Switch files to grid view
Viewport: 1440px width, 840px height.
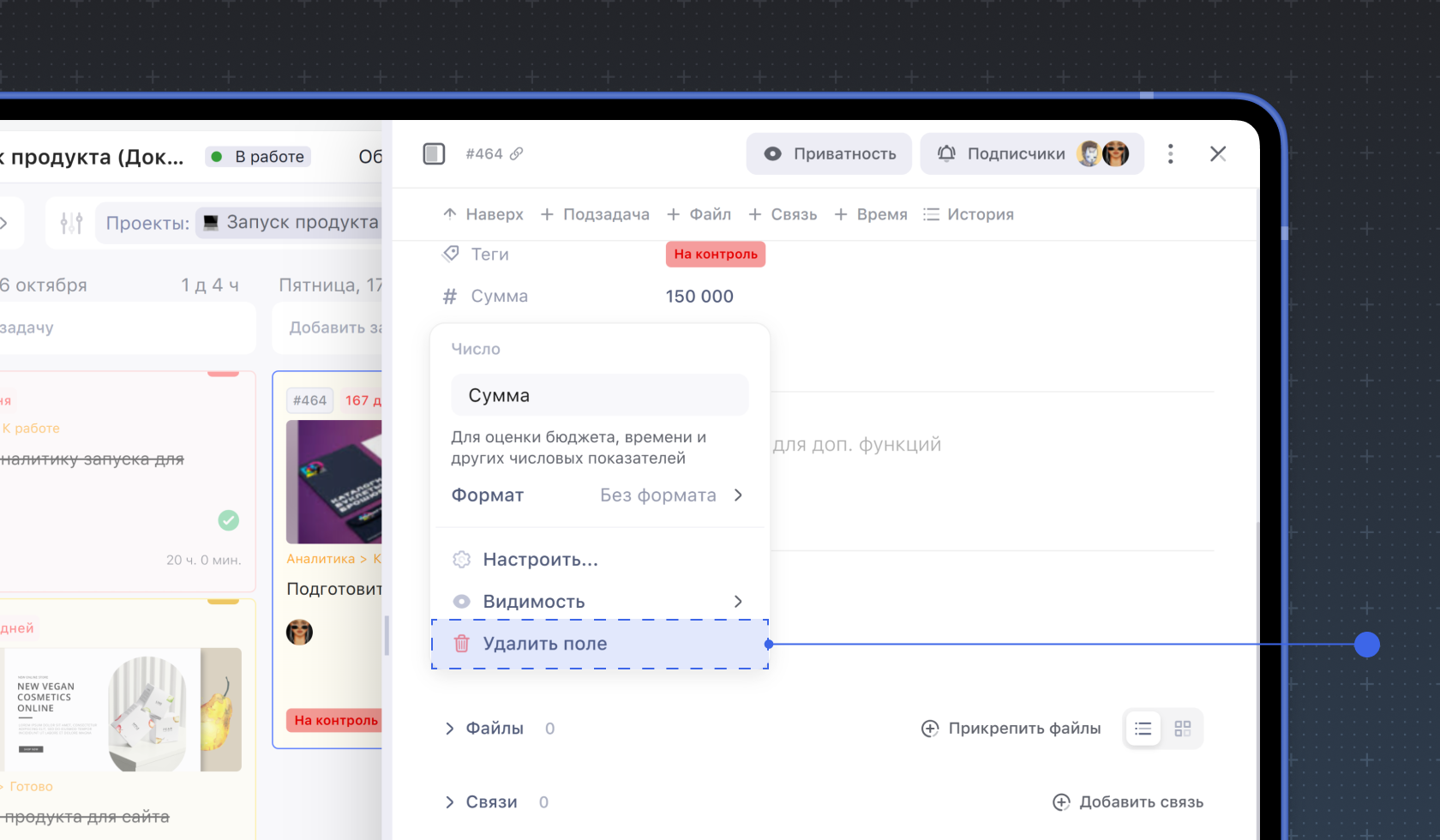(x=1183, y=729)
